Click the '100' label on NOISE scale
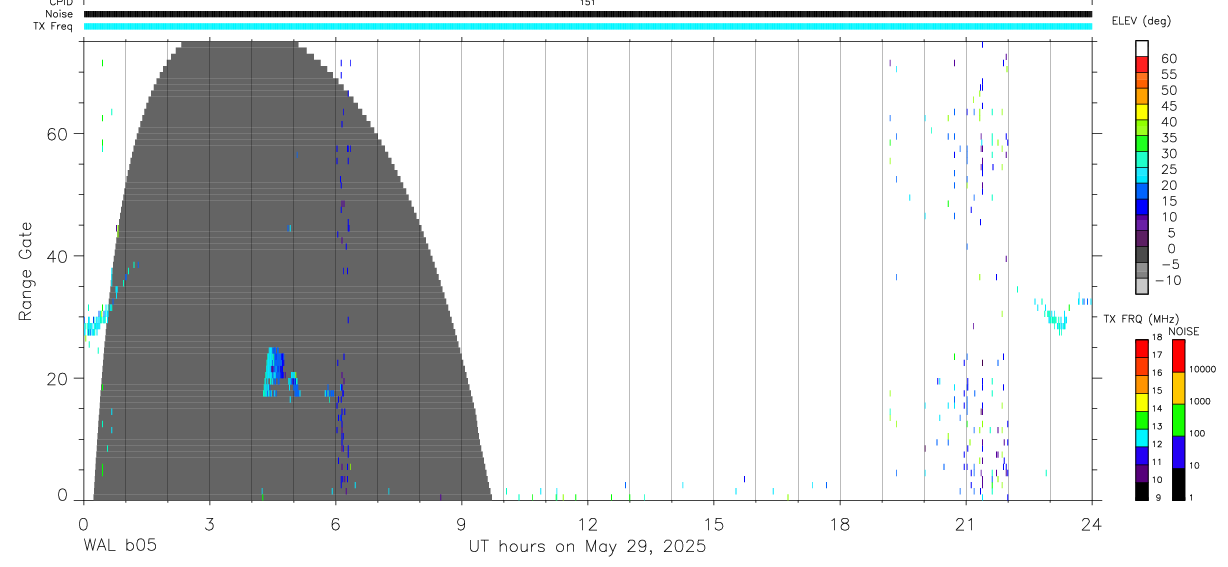 pos(1197,433)
